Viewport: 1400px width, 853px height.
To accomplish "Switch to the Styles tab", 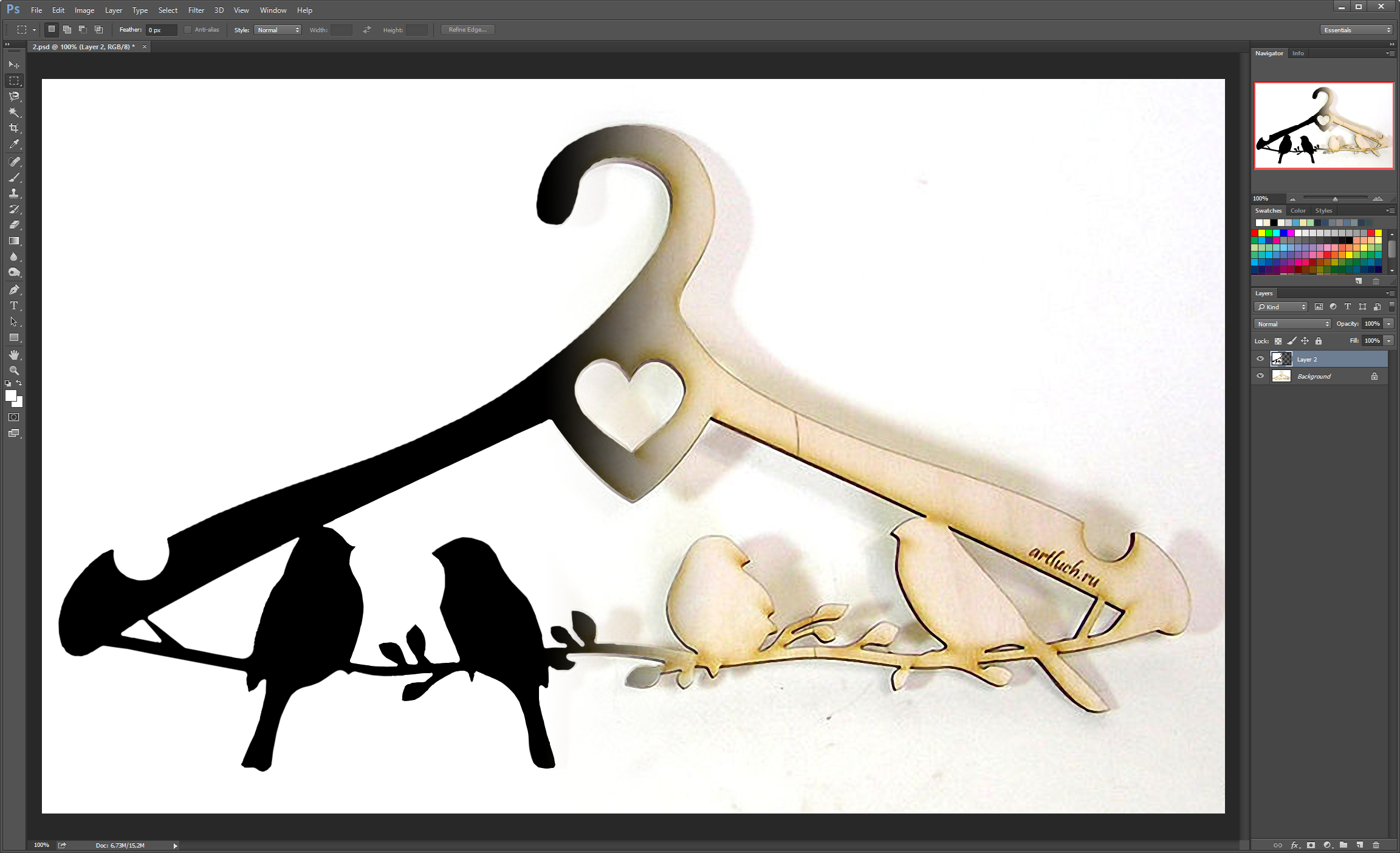I will [x=1323, y=211].
